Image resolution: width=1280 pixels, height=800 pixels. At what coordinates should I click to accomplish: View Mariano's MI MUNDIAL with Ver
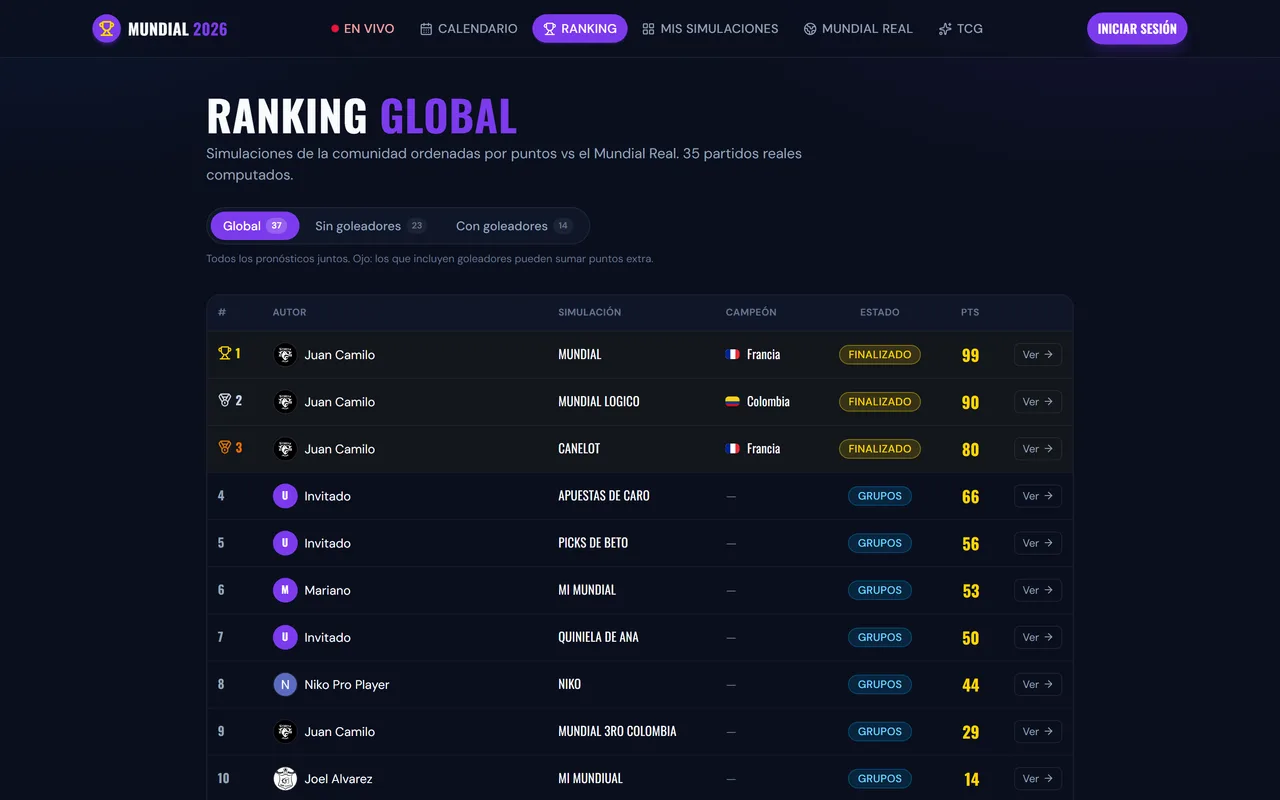[1038, 590]
